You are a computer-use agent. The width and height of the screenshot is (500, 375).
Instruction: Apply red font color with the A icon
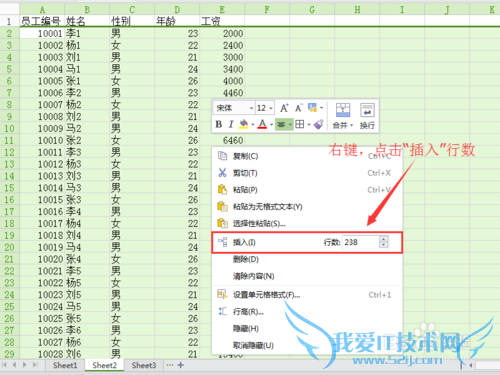tap(262, 124)
